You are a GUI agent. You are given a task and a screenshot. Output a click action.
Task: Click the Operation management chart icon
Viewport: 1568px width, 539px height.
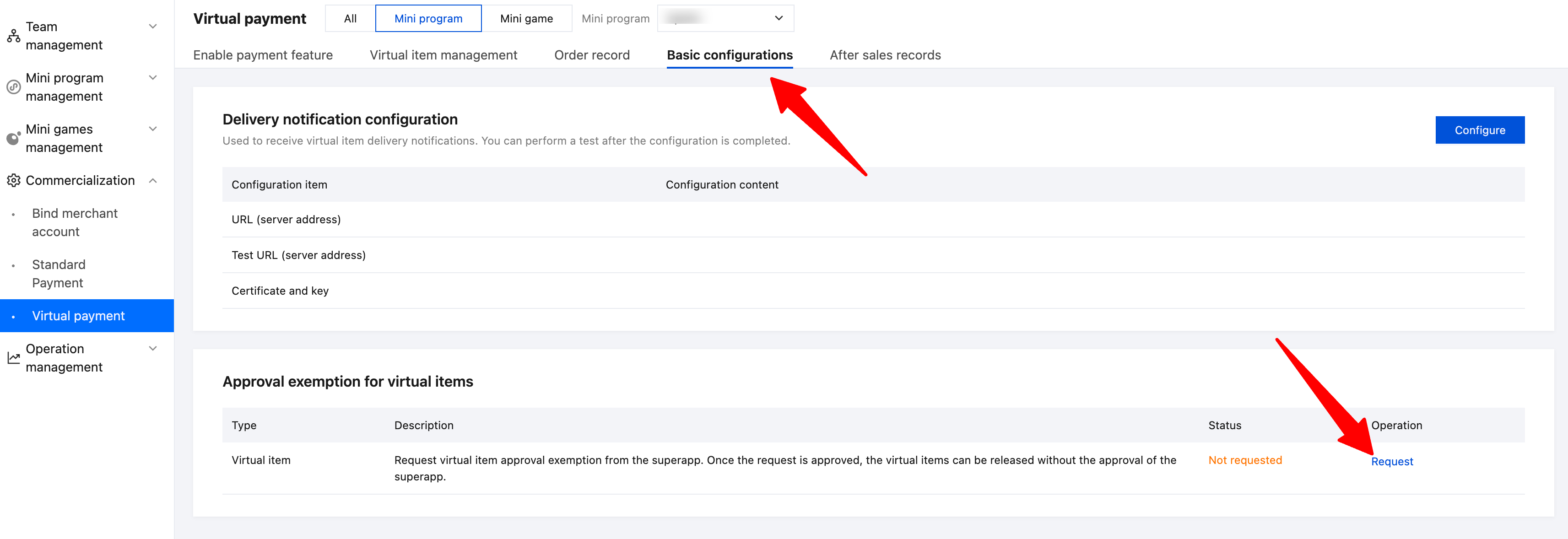click(13, 358)
